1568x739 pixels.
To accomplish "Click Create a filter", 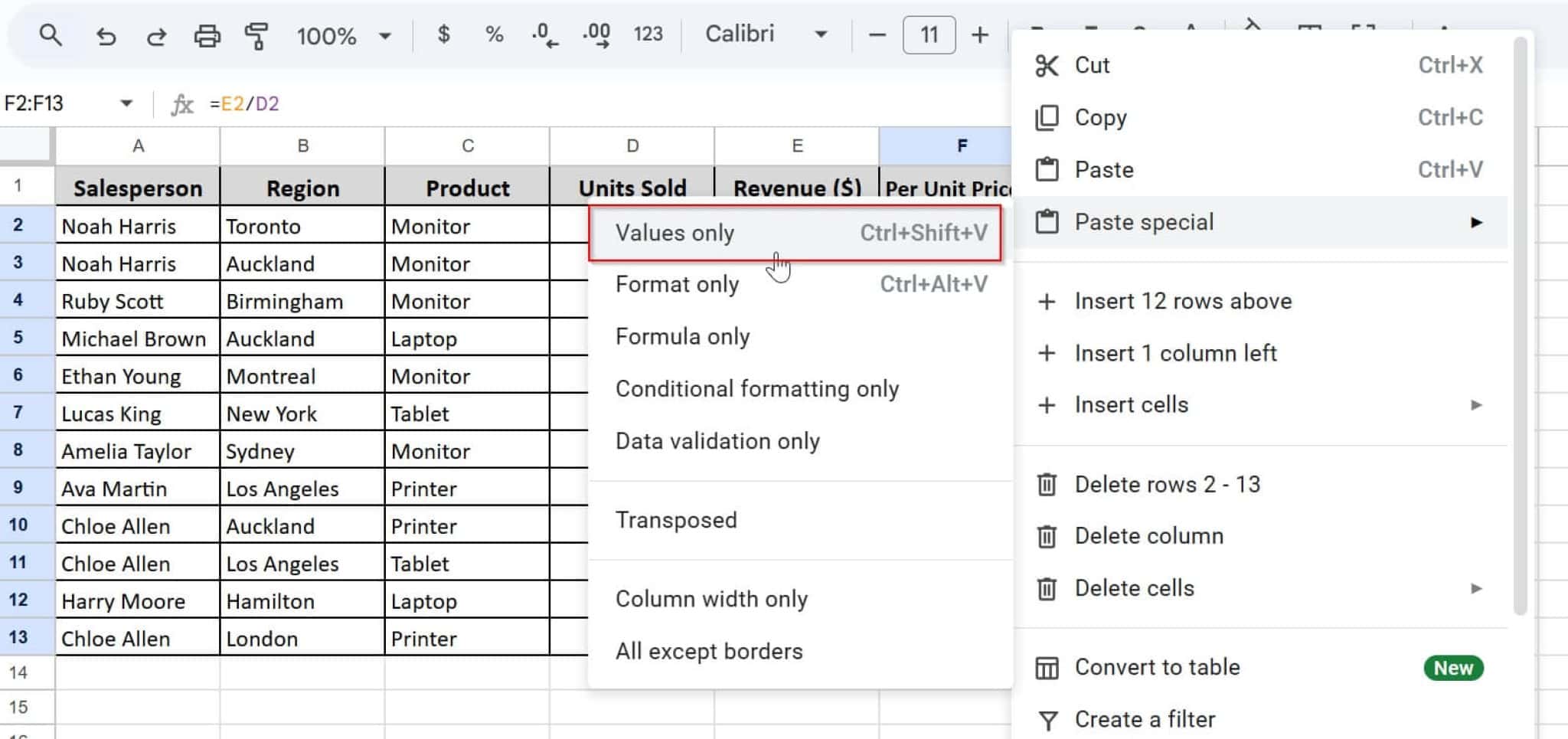I will tap(1144, 719).
